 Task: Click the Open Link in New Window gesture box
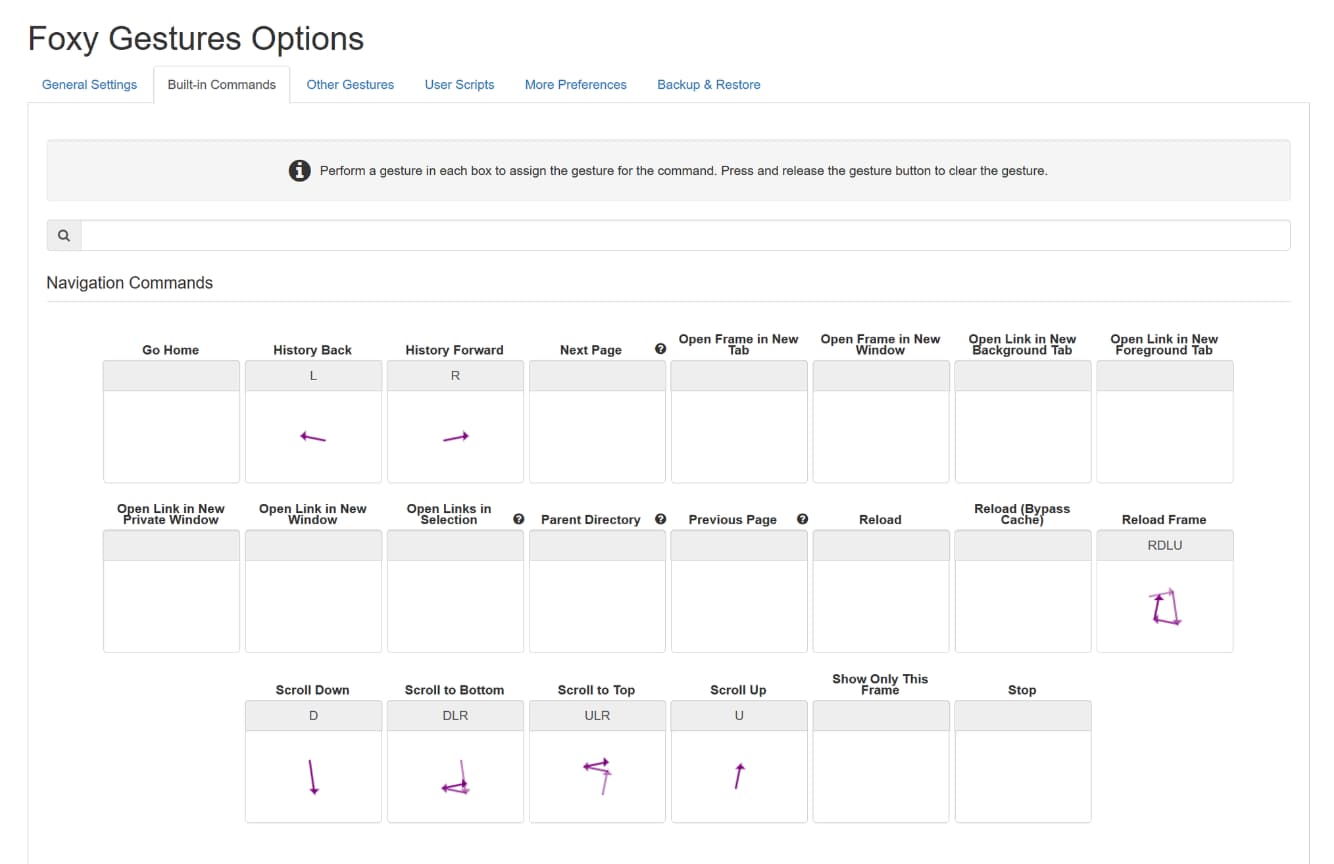(x=313, y=595)
